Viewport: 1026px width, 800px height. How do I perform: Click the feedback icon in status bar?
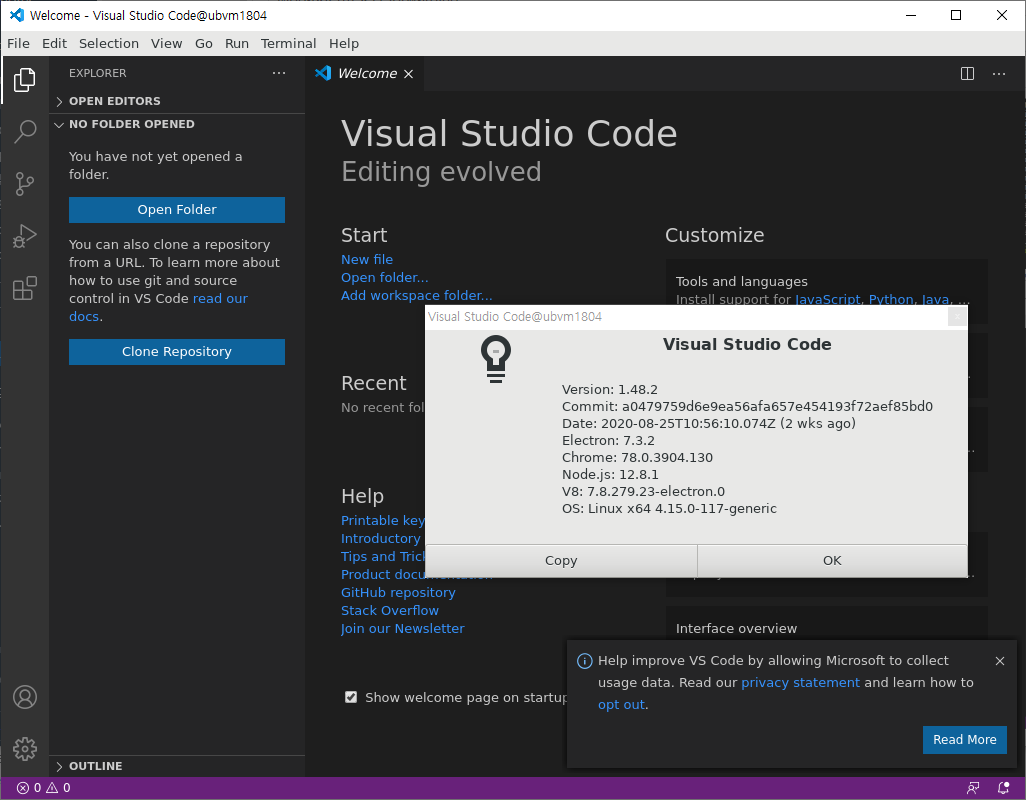pyautogui.click(x=973, y=788)
